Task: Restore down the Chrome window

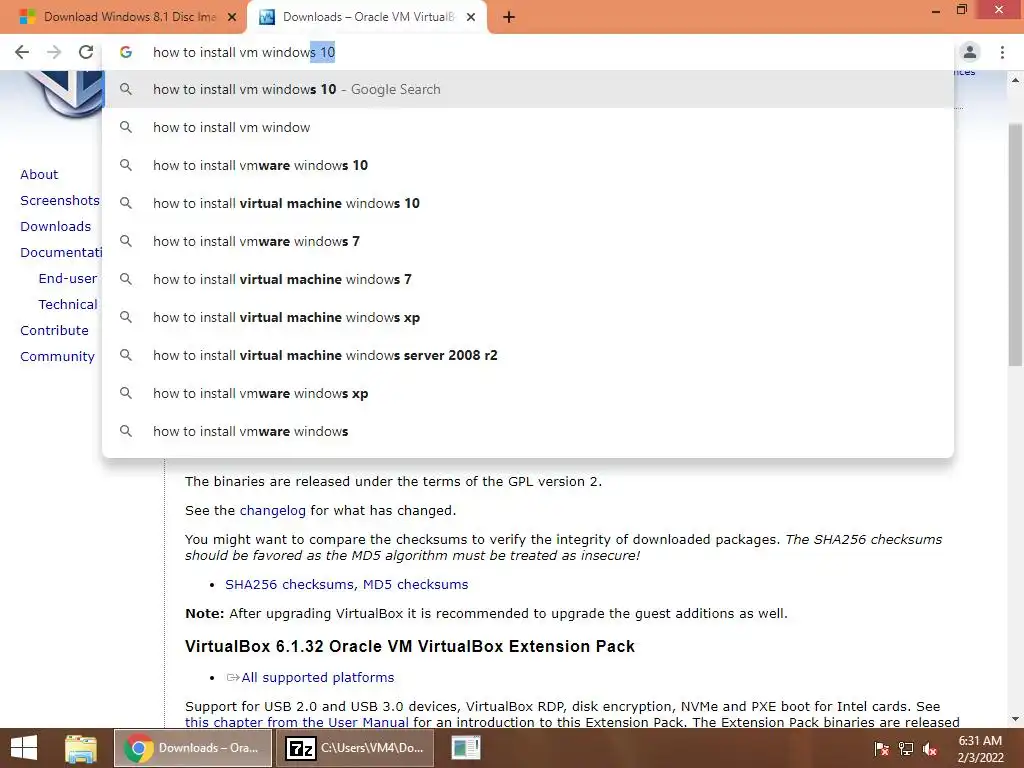Action: (962, 10)
